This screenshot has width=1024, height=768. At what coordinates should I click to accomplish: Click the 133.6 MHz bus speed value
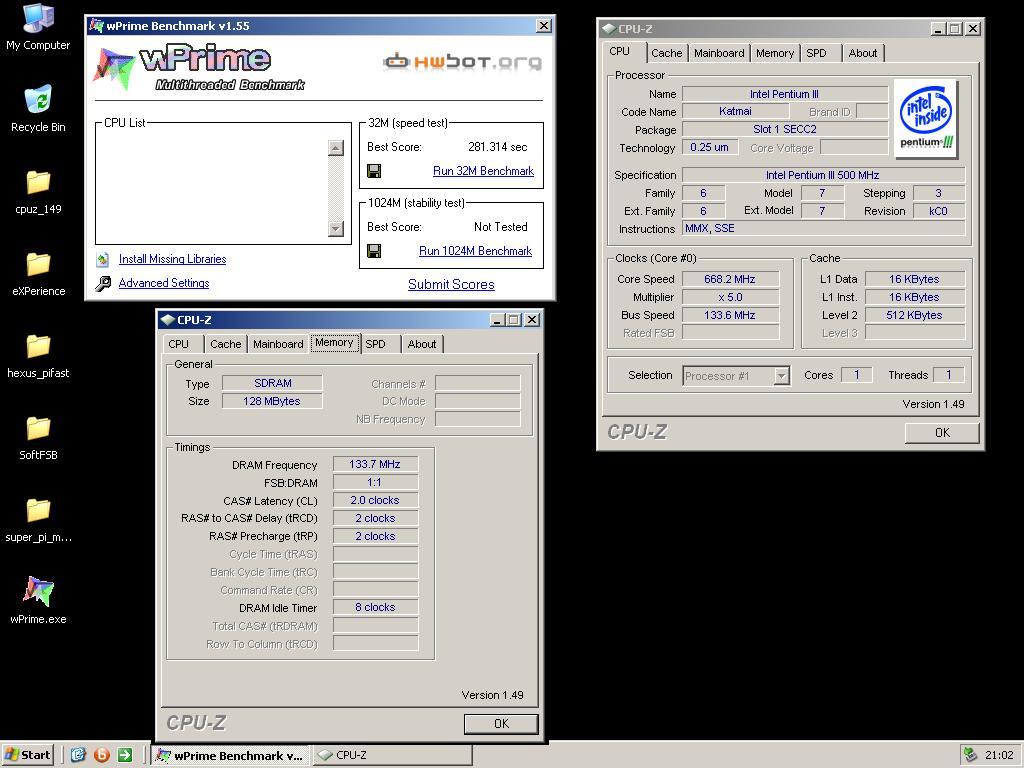tap(730, 315)
